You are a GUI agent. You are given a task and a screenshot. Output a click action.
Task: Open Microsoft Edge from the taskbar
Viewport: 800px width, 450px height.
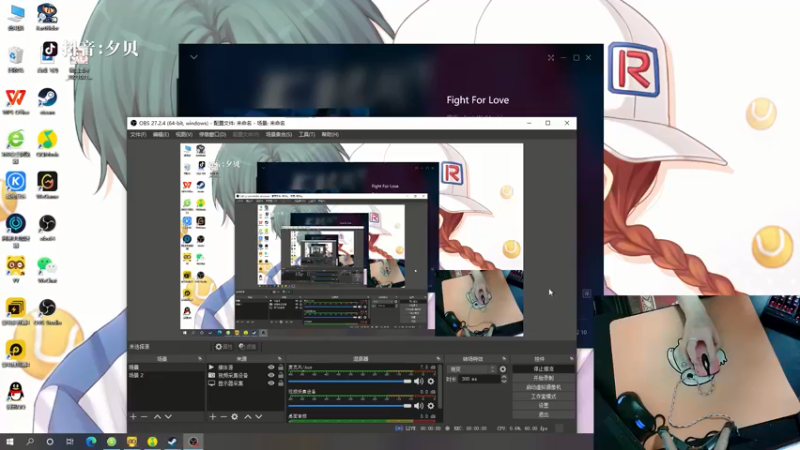tap(91, 441)
